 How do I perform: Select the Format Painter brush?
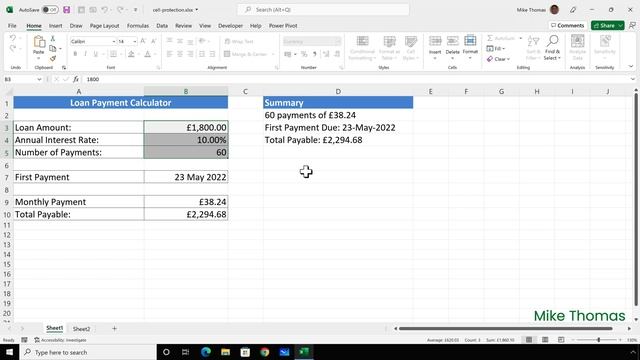(x=53, y=58)
